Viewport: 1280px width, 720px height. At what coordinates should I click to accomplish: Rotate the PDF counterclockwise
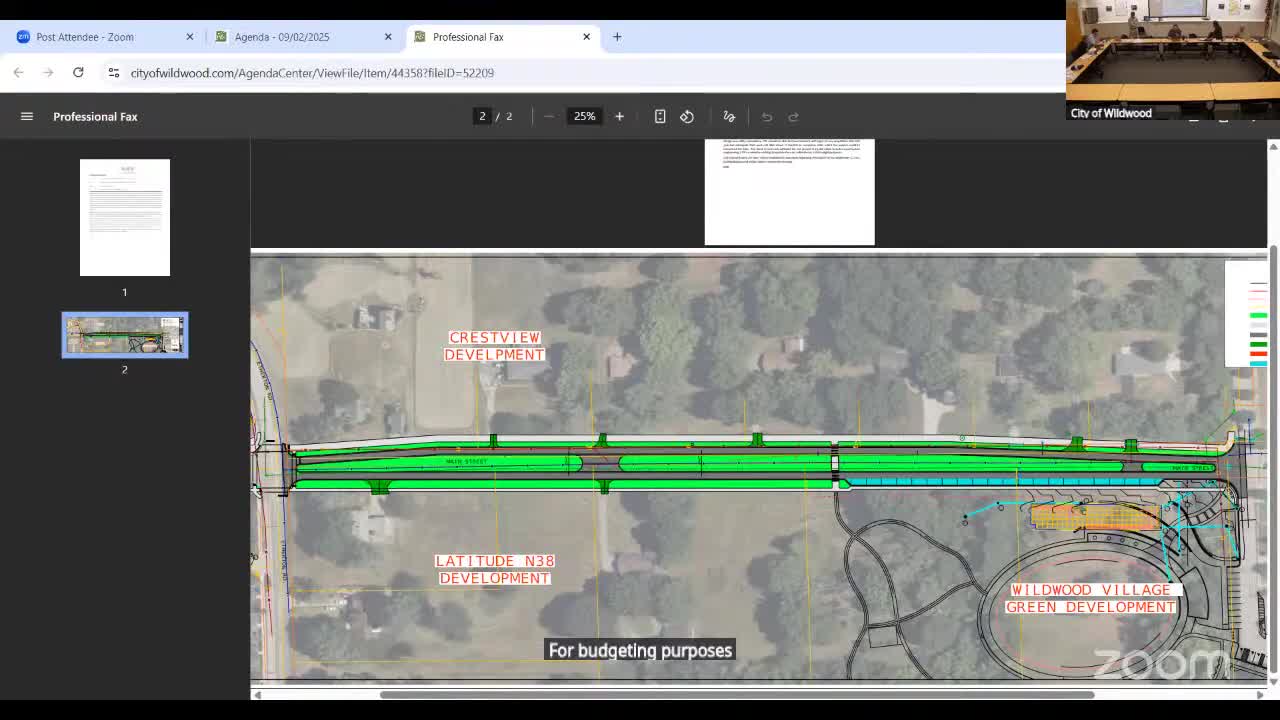click(687, 116)
